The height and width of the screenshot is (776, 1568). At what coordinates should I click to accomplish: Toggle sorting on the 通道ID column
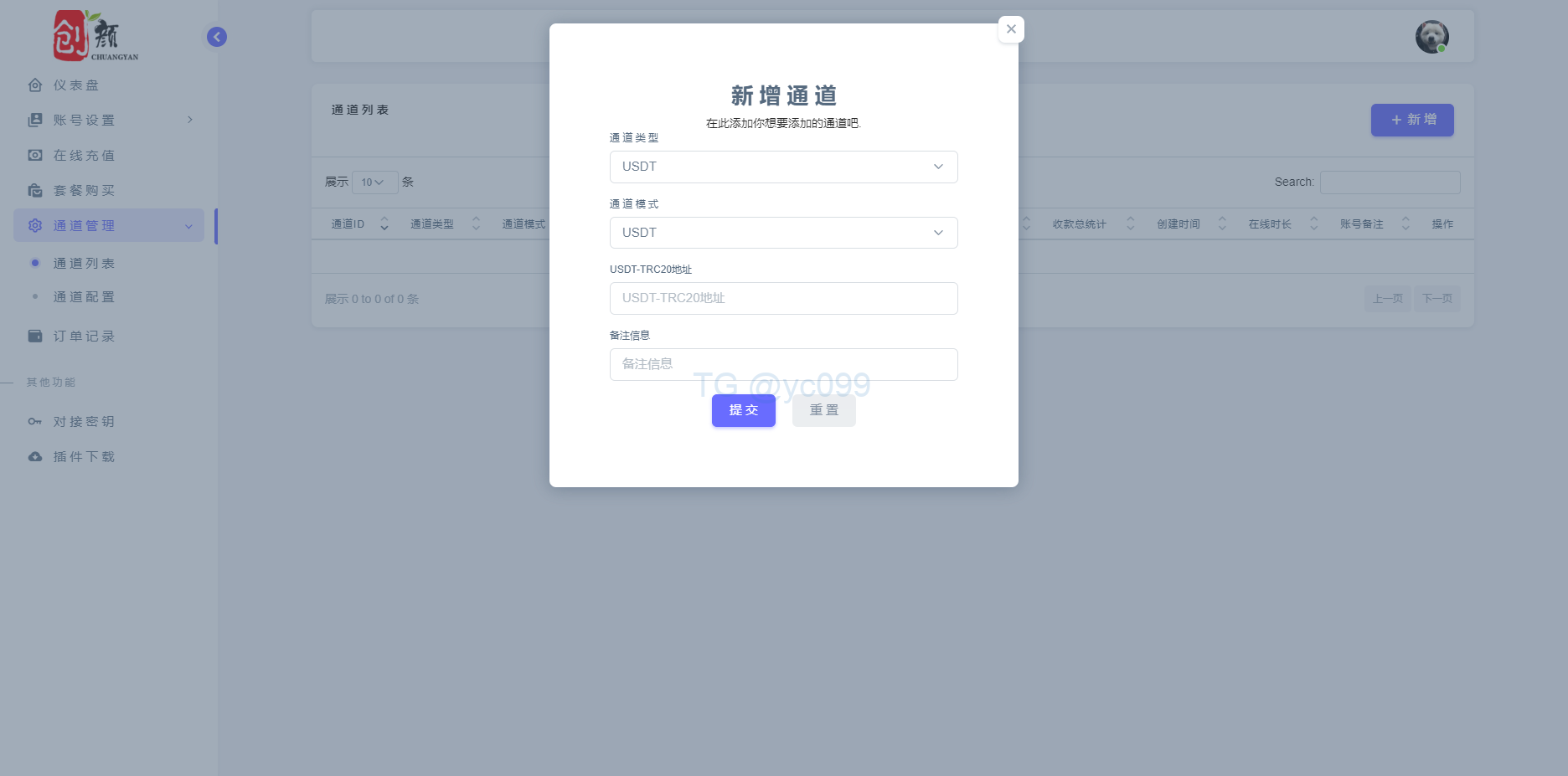tap(384, 224)
